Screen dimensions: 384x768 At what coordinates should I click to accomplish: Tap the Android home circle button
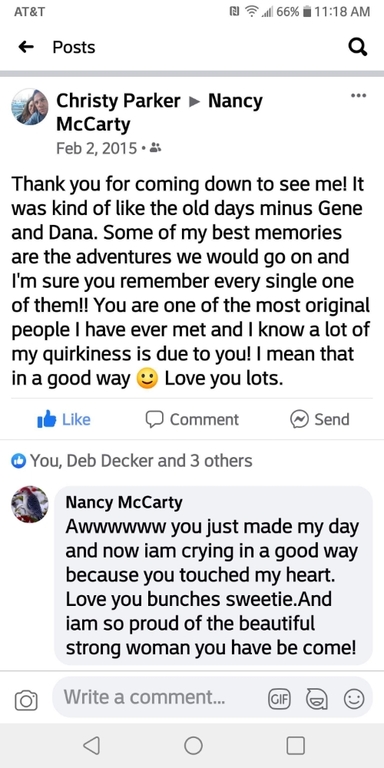click(193, 745)
